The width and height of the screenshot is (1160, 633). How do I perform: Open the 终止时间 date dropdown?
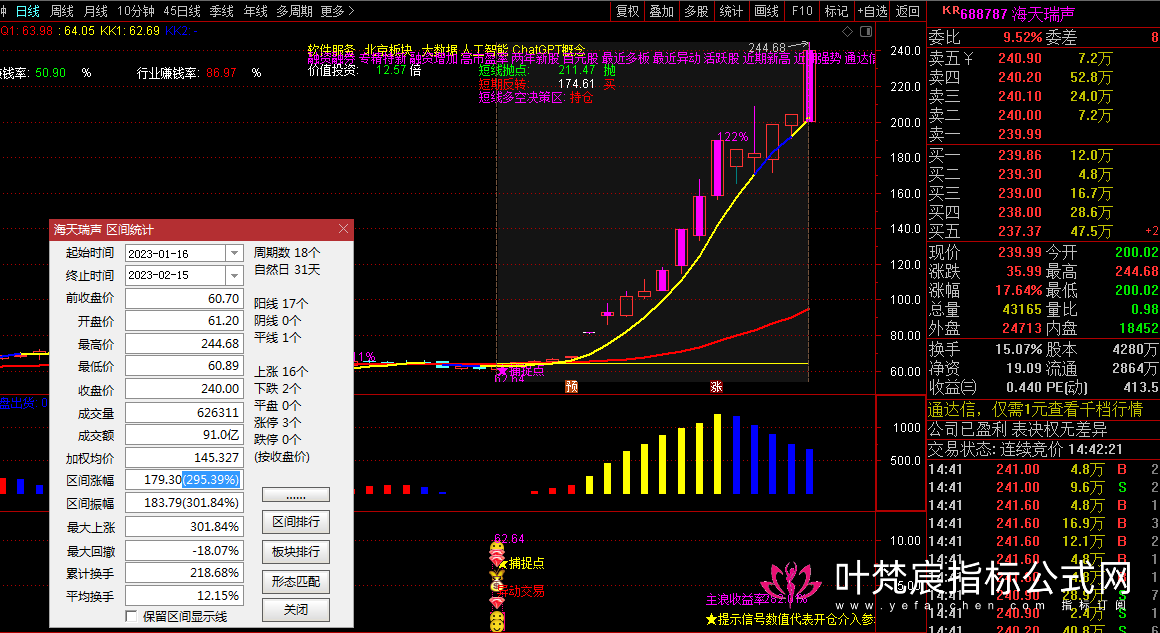click(234, 275)
